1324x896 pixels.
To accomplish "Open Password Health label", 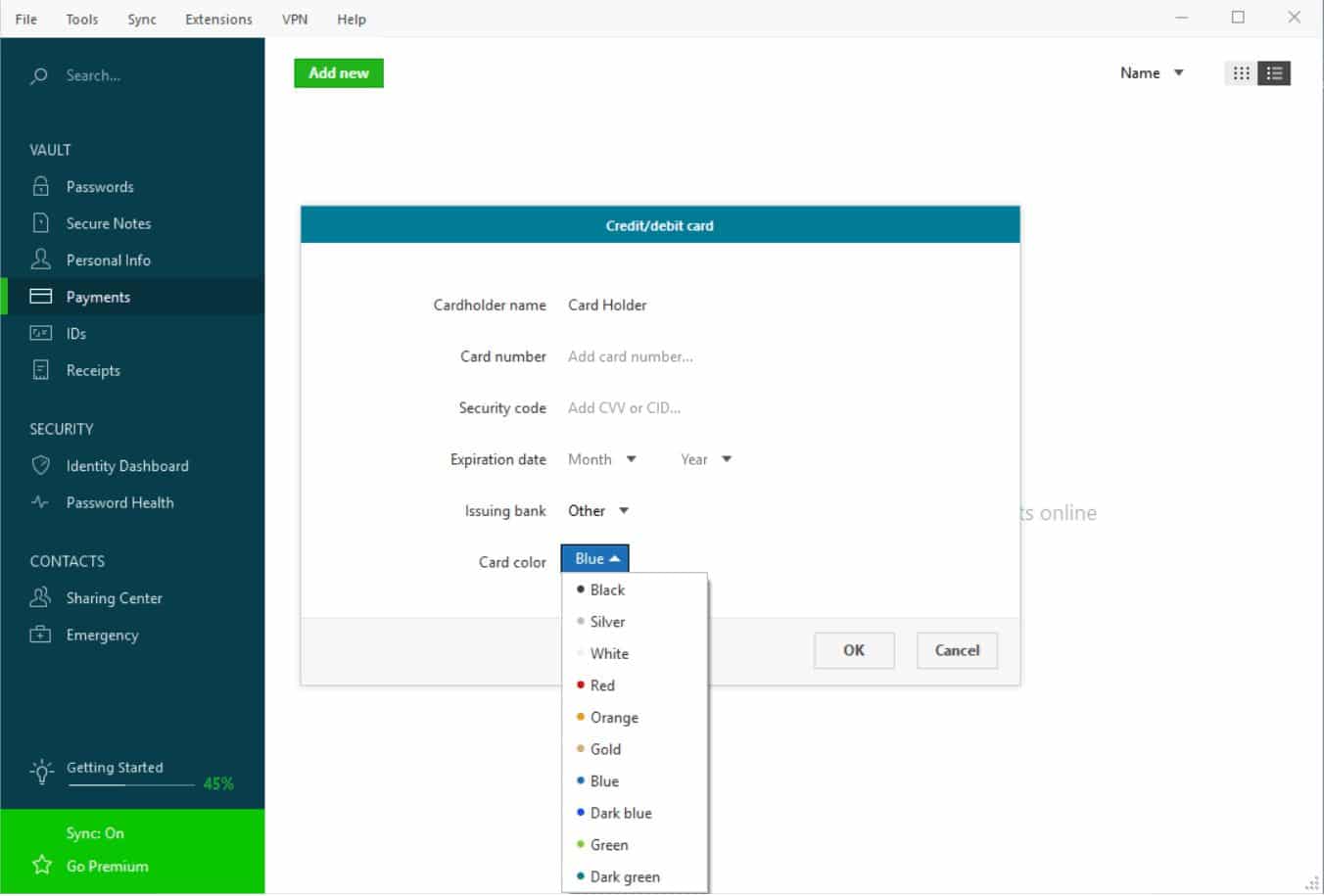I will point(119,502).
